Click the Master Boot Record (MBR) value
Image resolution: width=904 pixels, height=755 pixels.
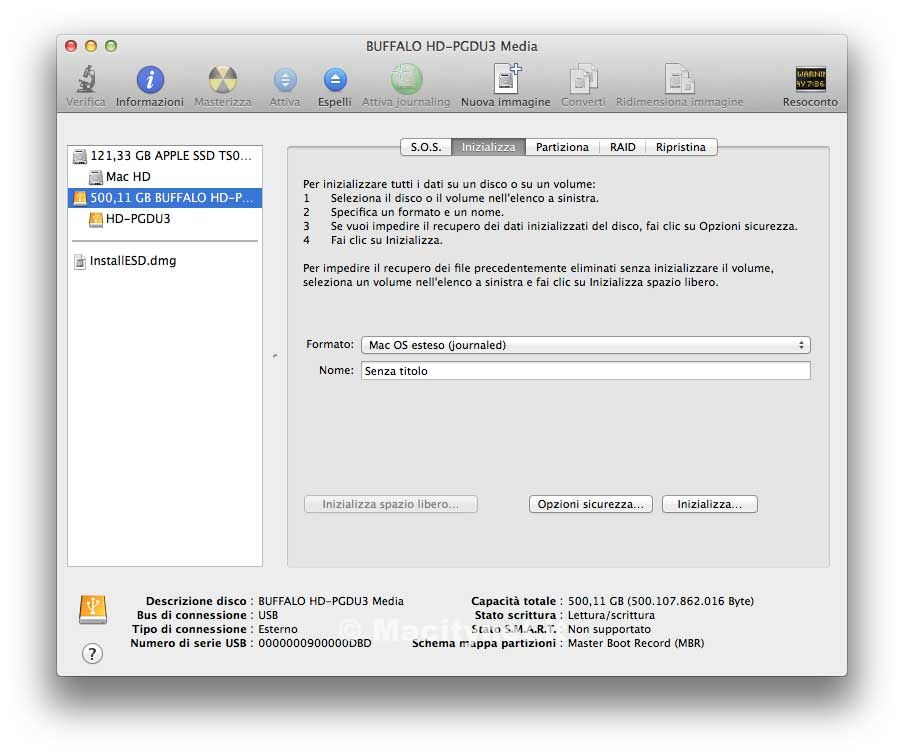[x=636, y=643]
